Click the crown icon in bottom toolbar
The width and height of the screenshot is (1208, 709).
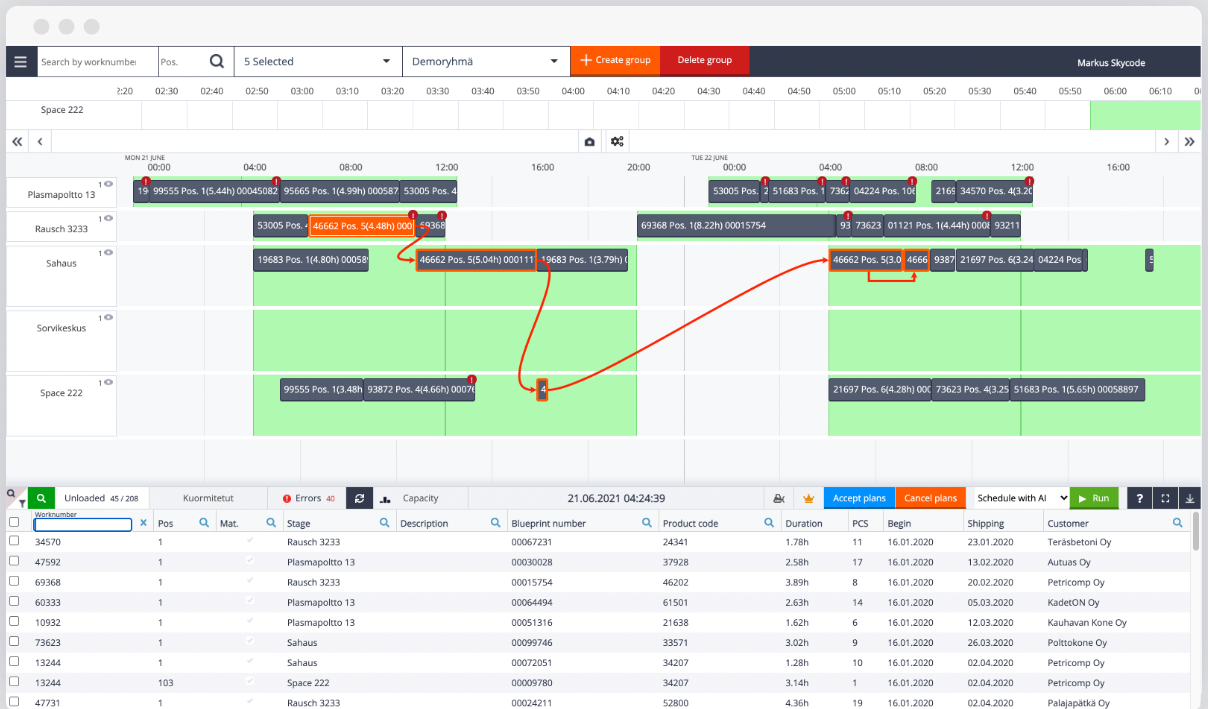(808, 498)
